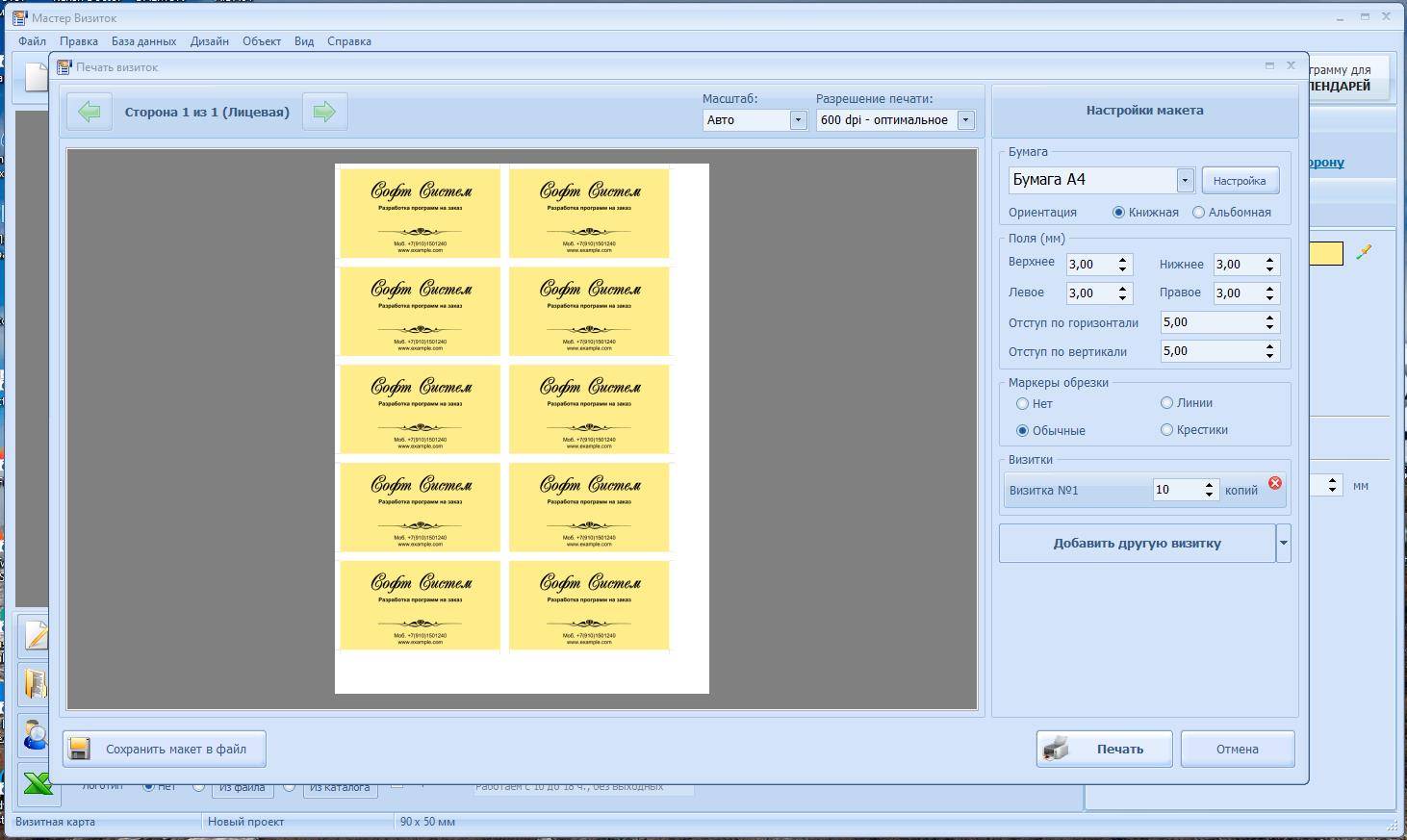
Task: Increase number of copies for Визитка №1
Action: click(1209, 485)
